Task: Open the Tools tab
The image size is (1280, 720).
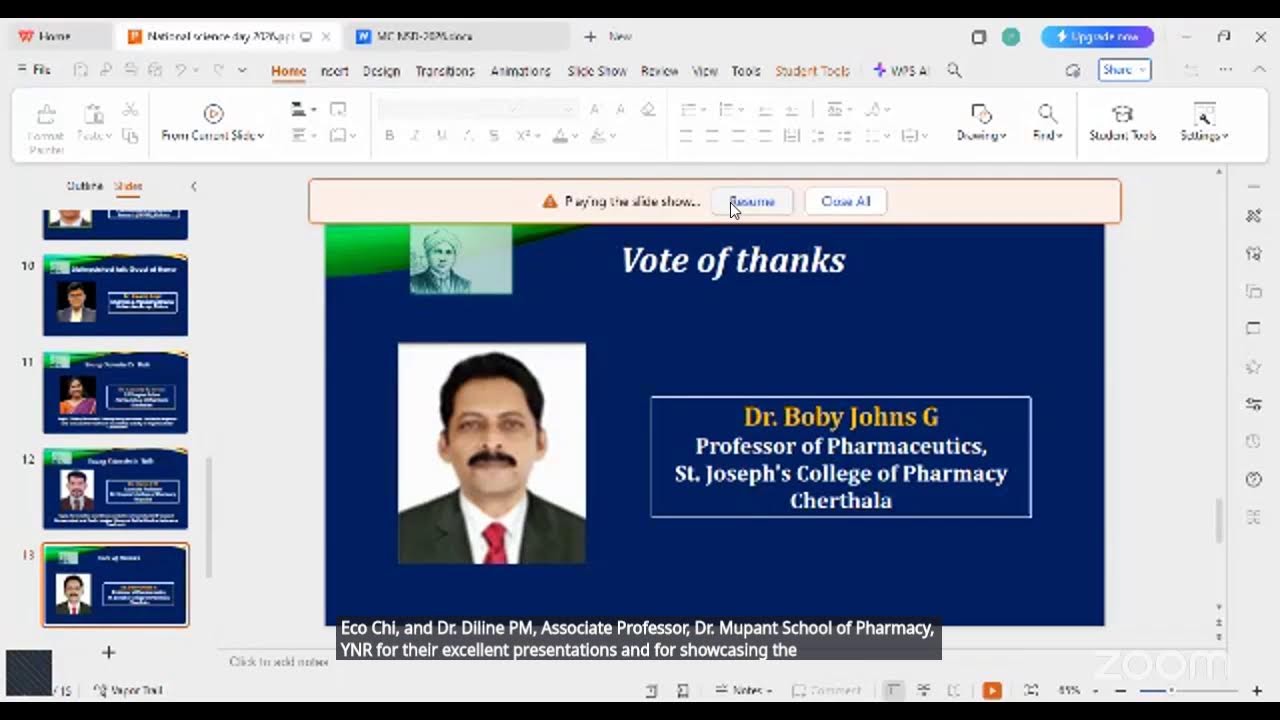Action: [x=746, y=71]
